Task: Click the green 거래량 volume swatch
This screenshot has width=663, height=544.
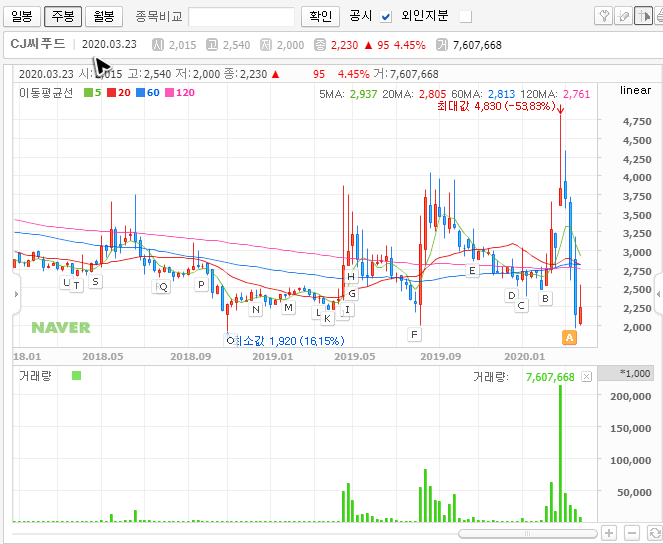Action: point(77,375)
